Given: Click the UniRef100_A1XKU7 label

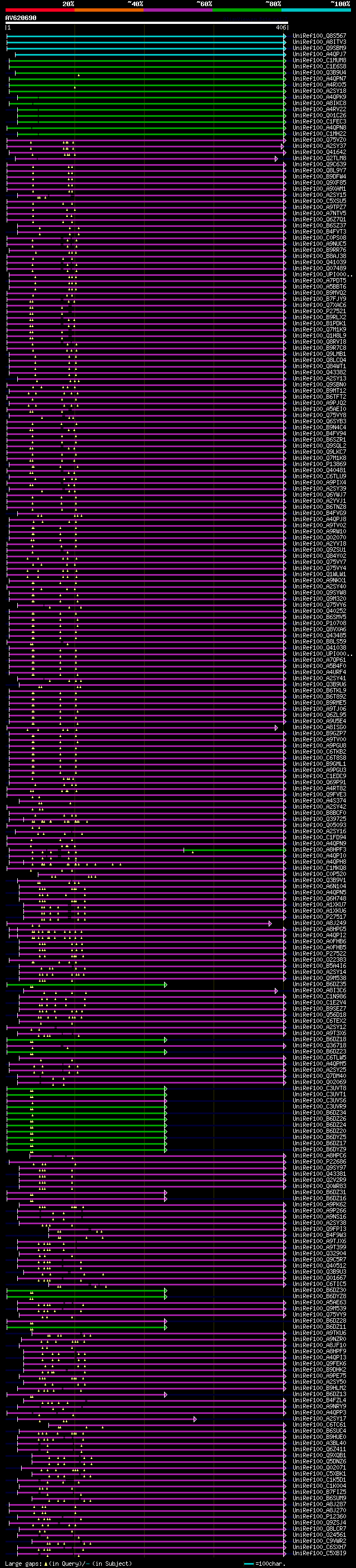Looking at the screenshot, I should point(319,904).
